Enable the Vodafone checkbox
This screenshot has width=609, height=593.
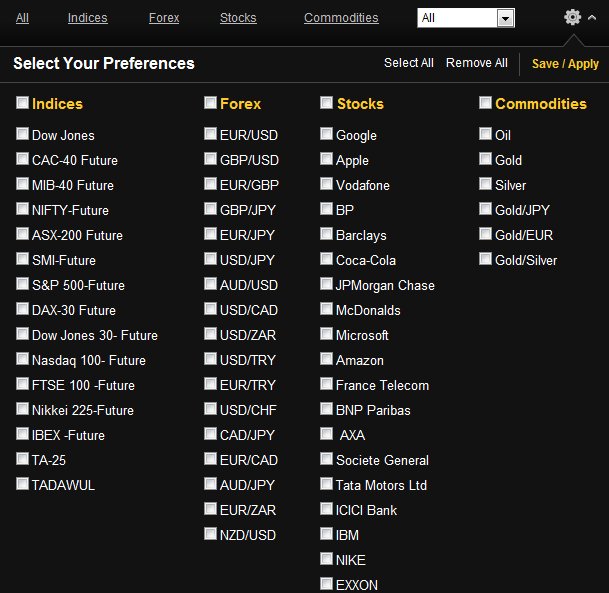coord(327,184)
